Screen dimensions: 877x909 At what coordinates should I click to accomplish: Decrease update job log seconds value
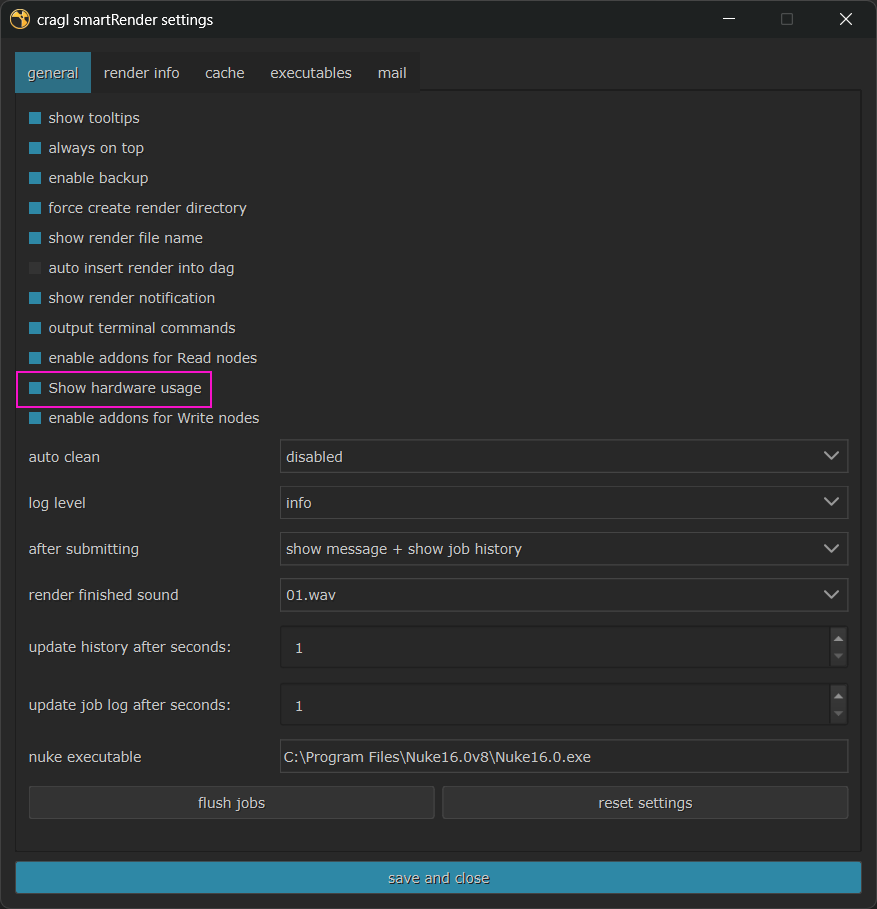click(x=838, y=714)
